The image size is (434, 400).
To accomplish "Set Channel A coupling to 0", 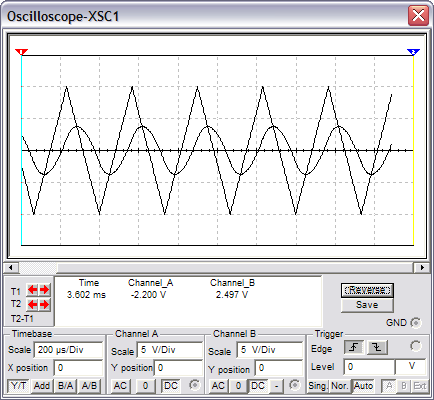I will pyautogui.click(x=145, y=386).
